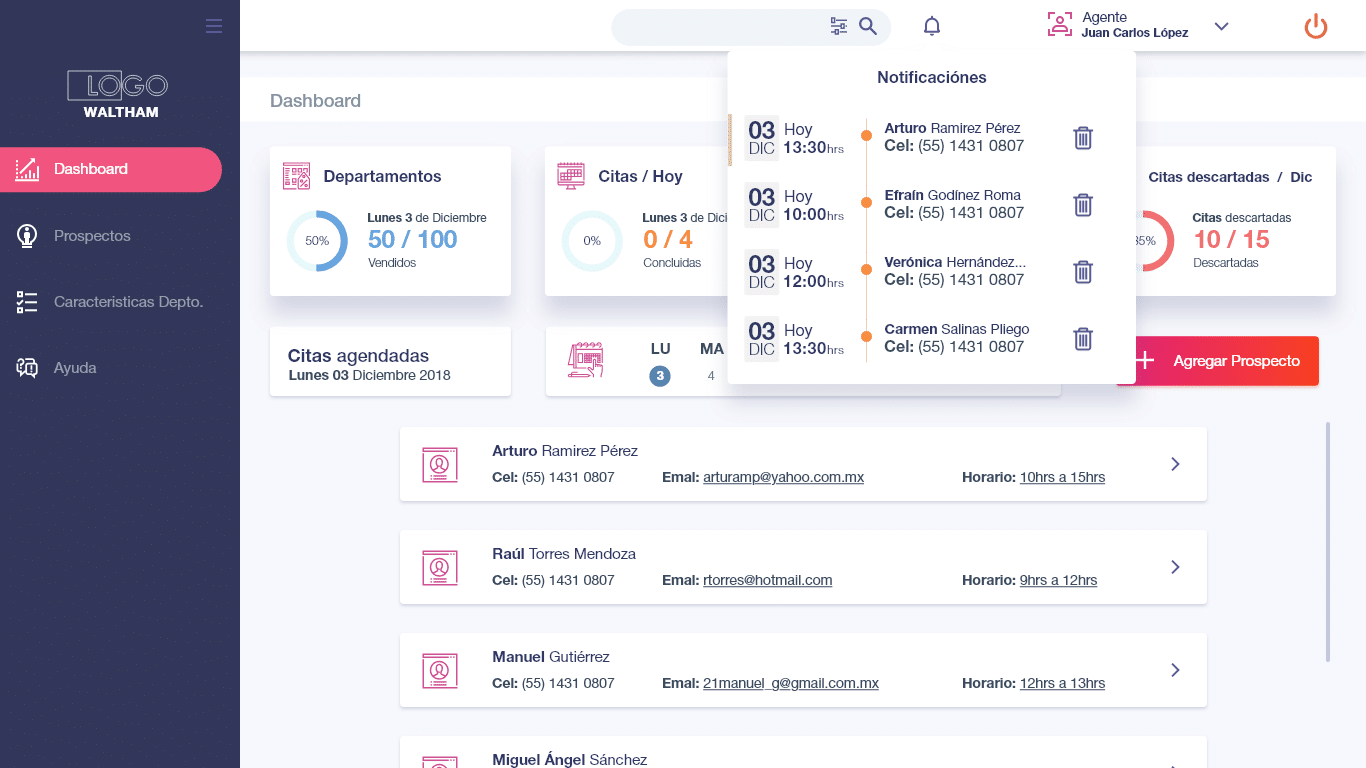Click Arturo Ramirez Pérez contact icon
The width and height of the screenshot is (1366, 768).
coord(439,464)
